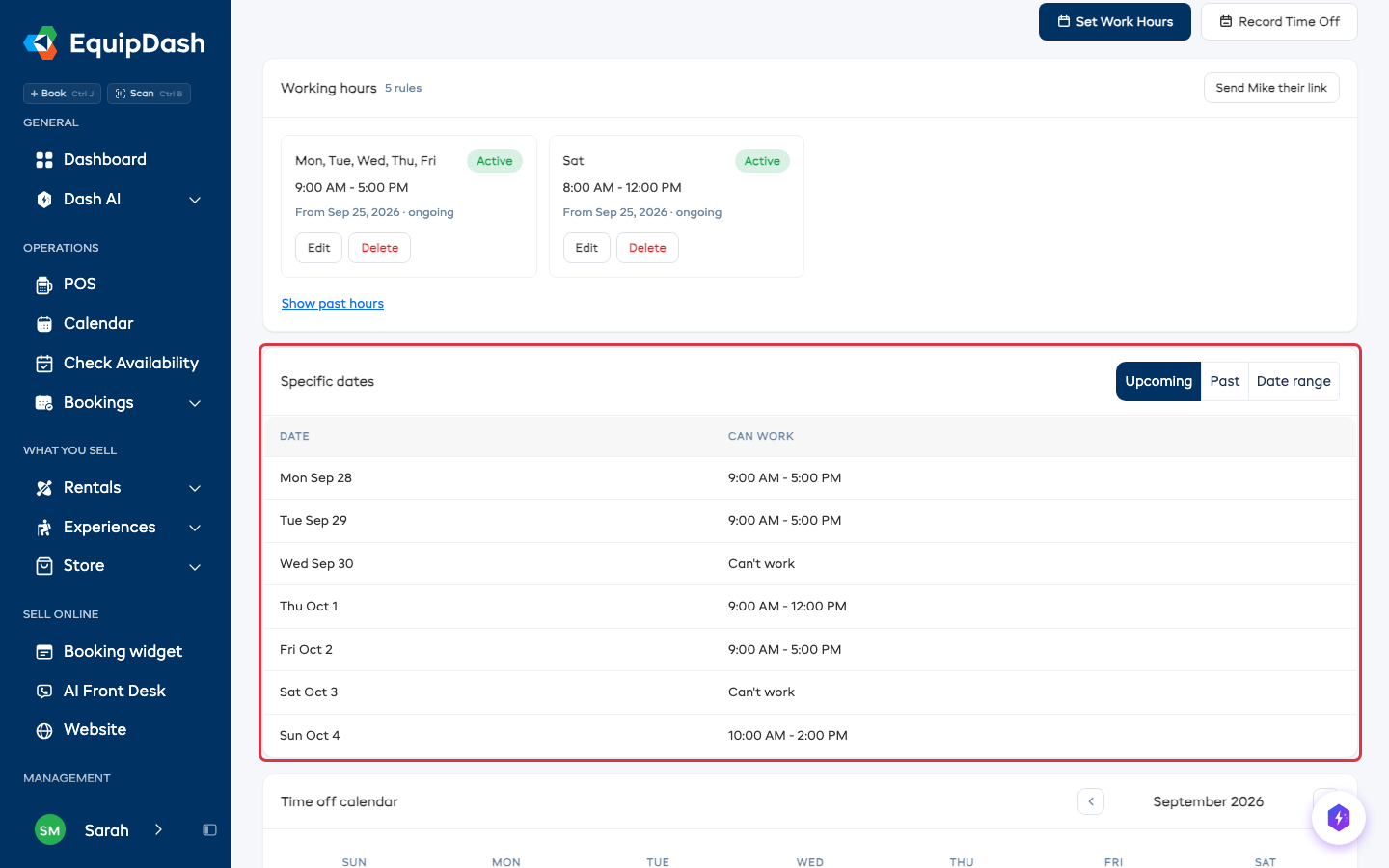The image size is (1389, 868).
Task: Open Sarah's account menu arrow
Action: [158, 830]
